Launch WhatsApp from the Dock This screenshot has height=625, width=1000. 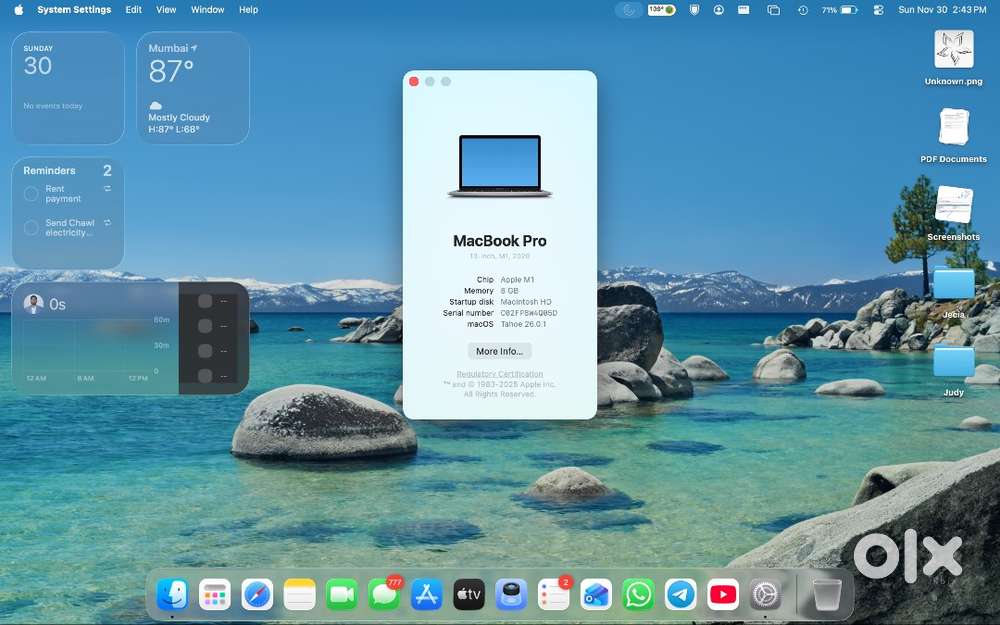(638, 594)
